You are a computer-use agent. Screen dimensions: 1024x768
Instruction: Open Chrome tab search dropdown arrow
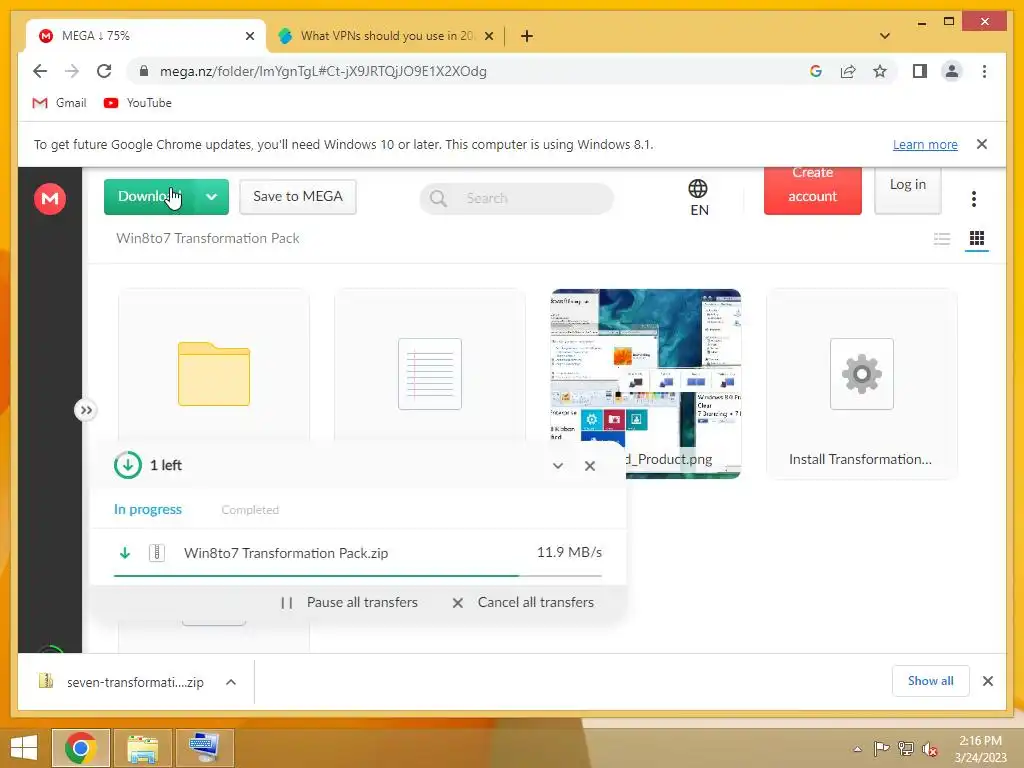coord(885,37)
